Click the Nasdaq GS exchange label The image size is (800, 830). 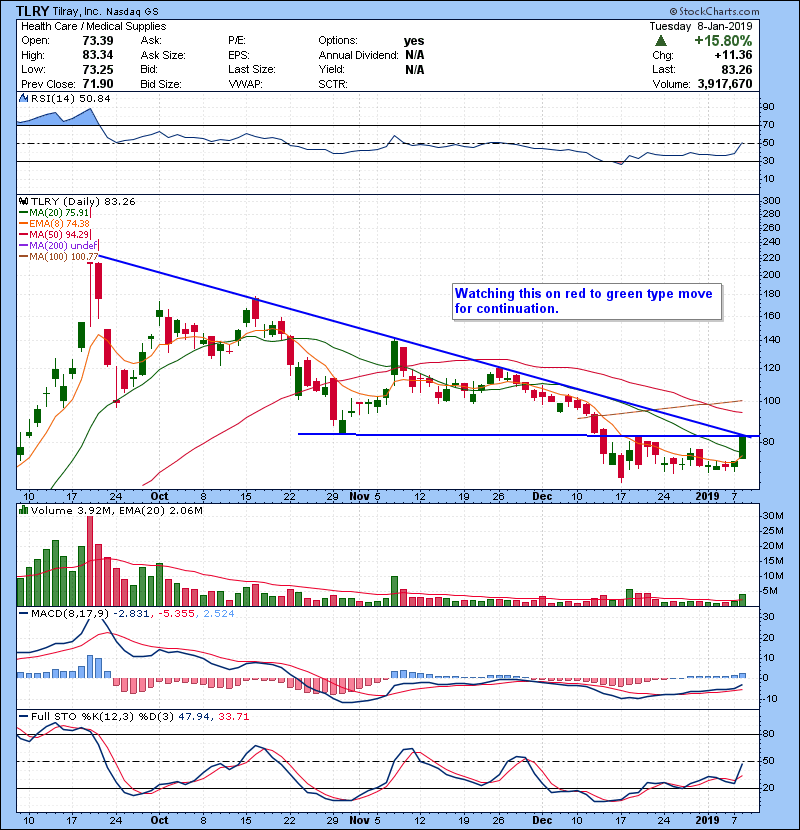[132, 11]
